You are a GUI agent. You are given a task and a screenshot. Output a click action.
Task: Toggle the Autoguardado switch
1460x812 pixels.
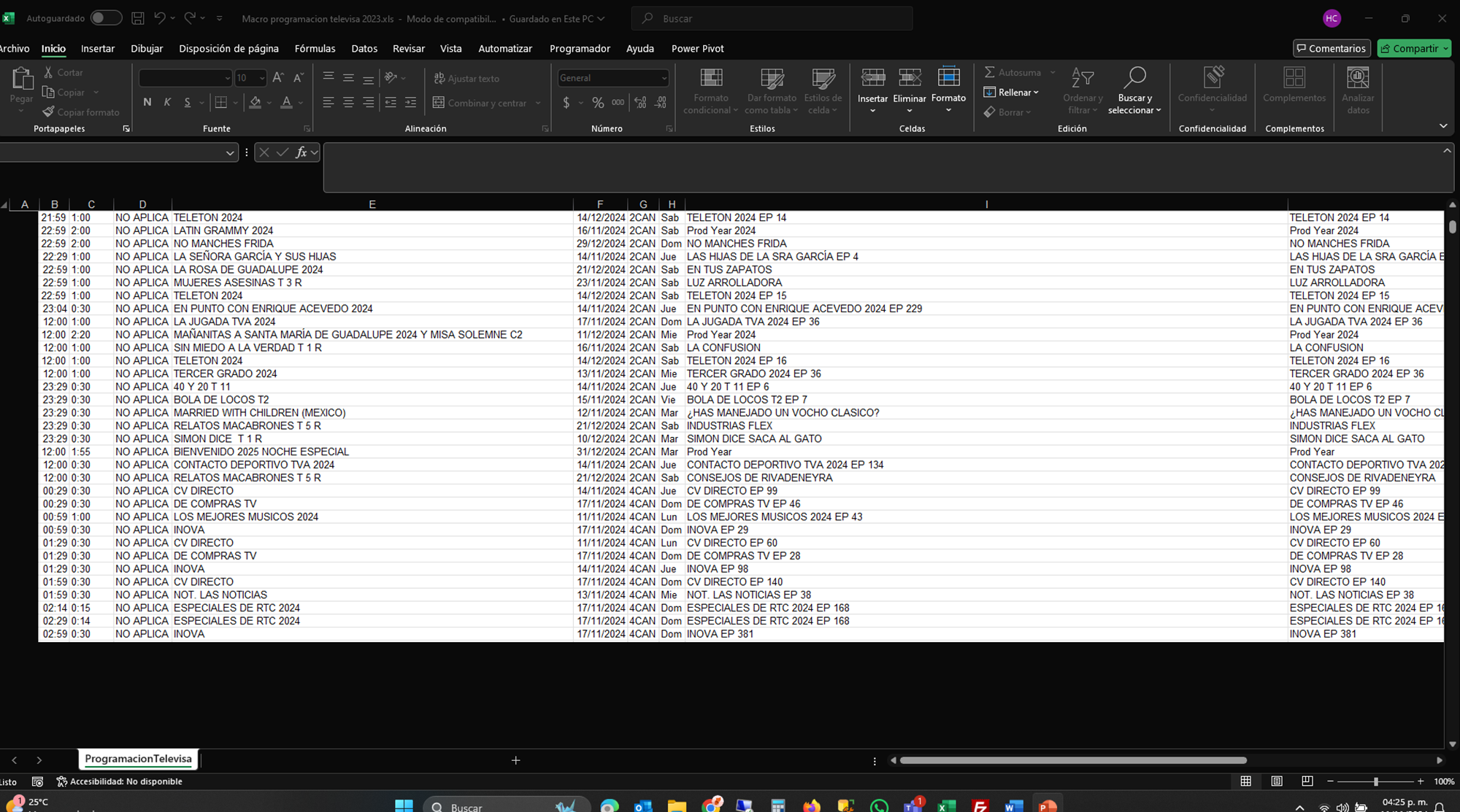106,18
